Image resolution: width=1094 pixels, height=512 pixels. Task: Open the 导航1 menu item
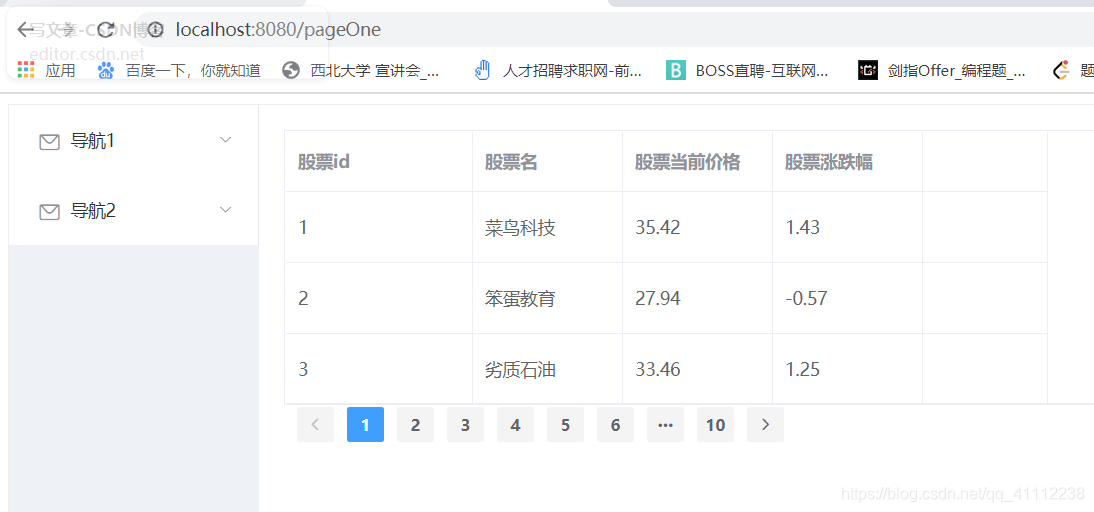(133, 141)
